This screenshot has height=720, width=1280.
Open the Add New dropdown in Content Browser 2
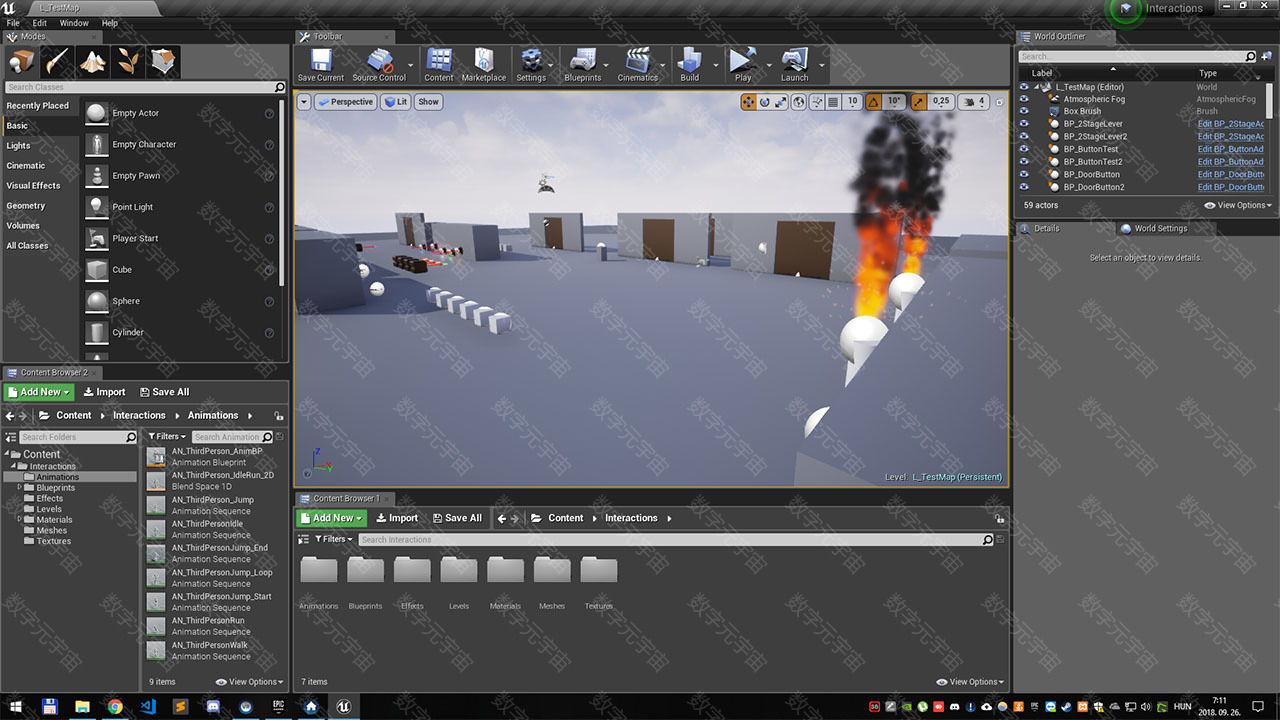pos(38,392)
